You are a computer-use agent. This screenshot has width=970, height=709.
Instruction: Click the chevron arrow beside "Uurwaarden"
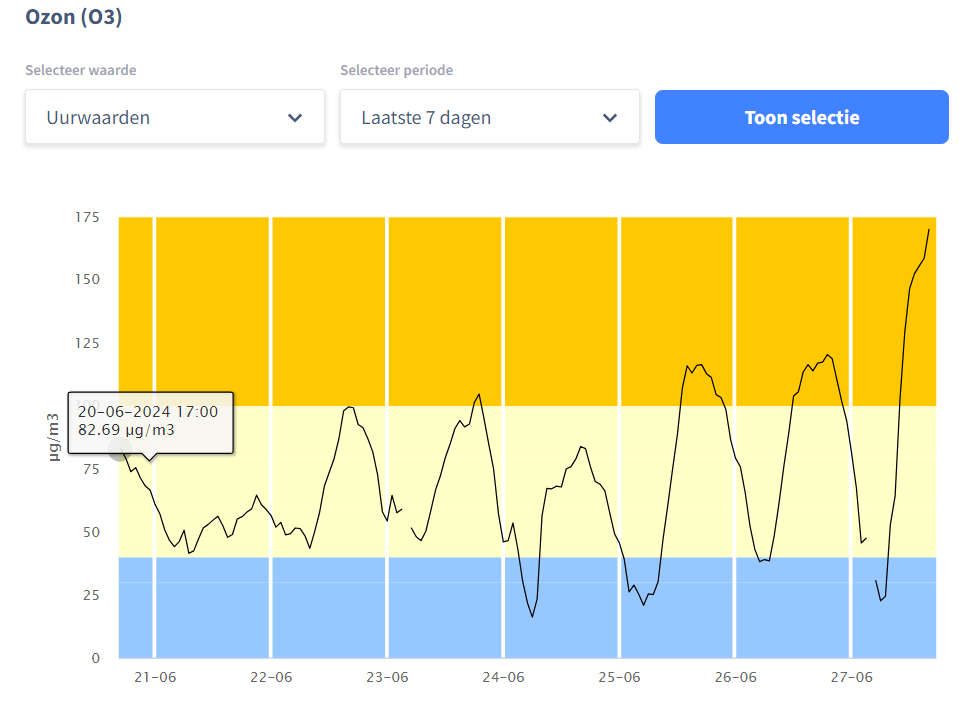pos(295,118)
